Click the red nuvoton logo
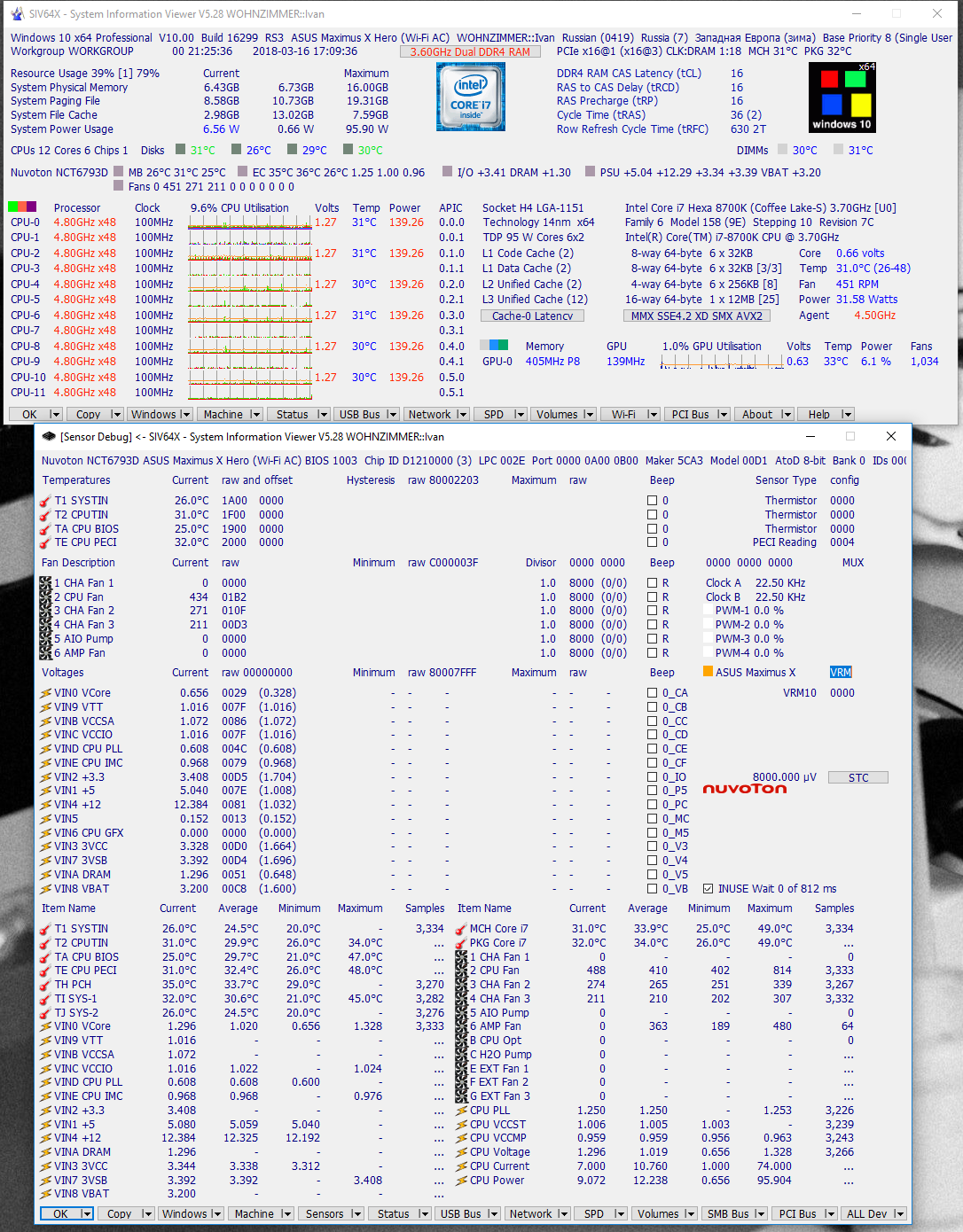963x1232 pixels. pos(744,789)
